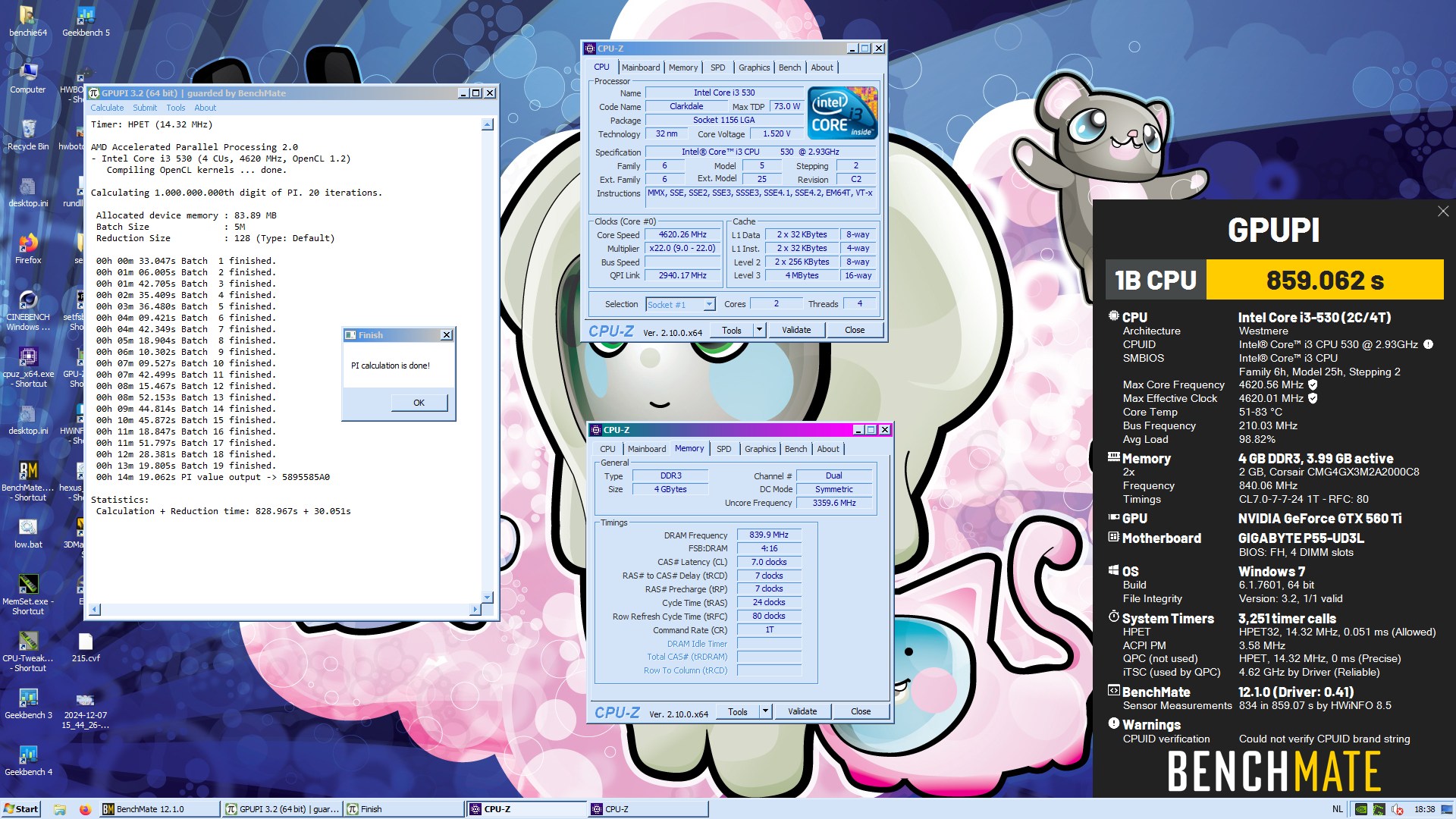This screenshot has width=1456, height=819.
Task: Click the GPUPI horizontal scrollbar left arrow
Action: pos(95,609)
